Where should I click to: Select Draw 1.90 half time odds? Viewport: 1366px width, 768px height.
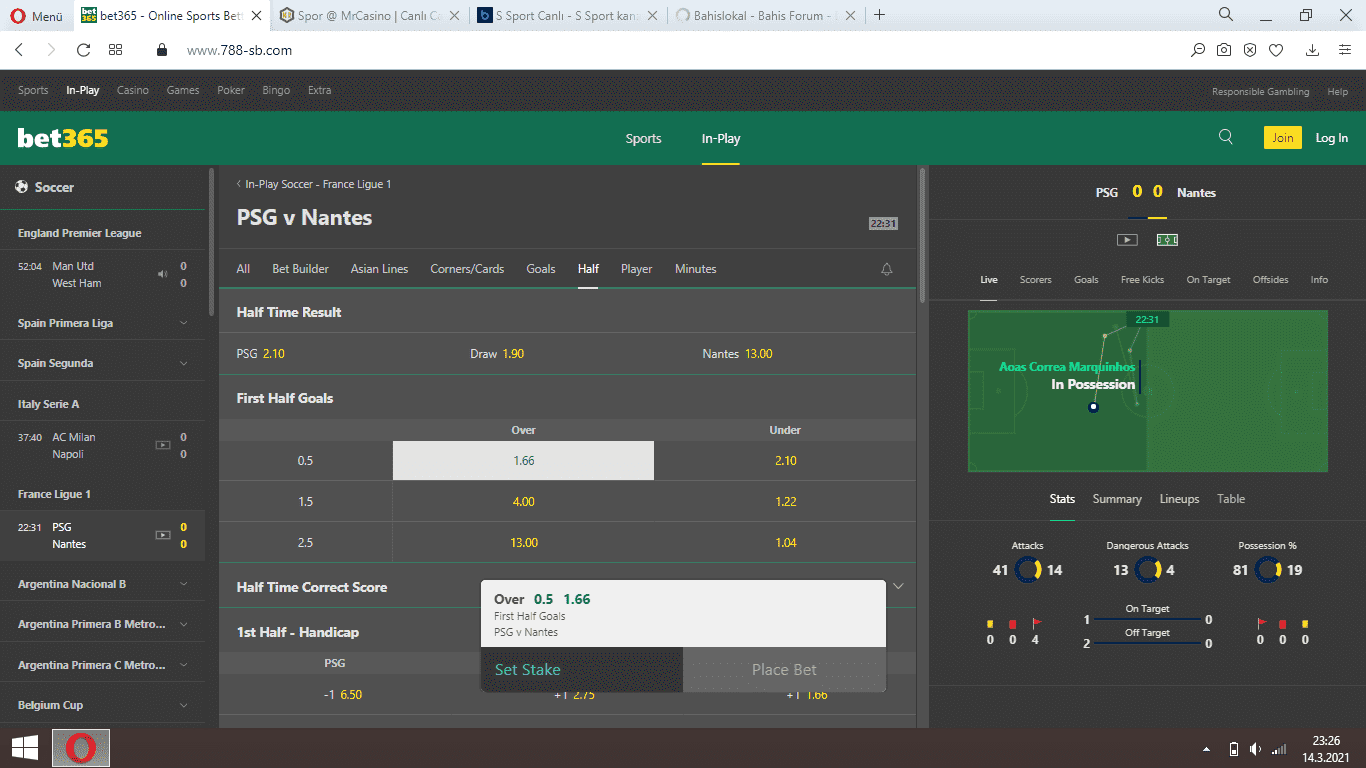click(497, 354)
